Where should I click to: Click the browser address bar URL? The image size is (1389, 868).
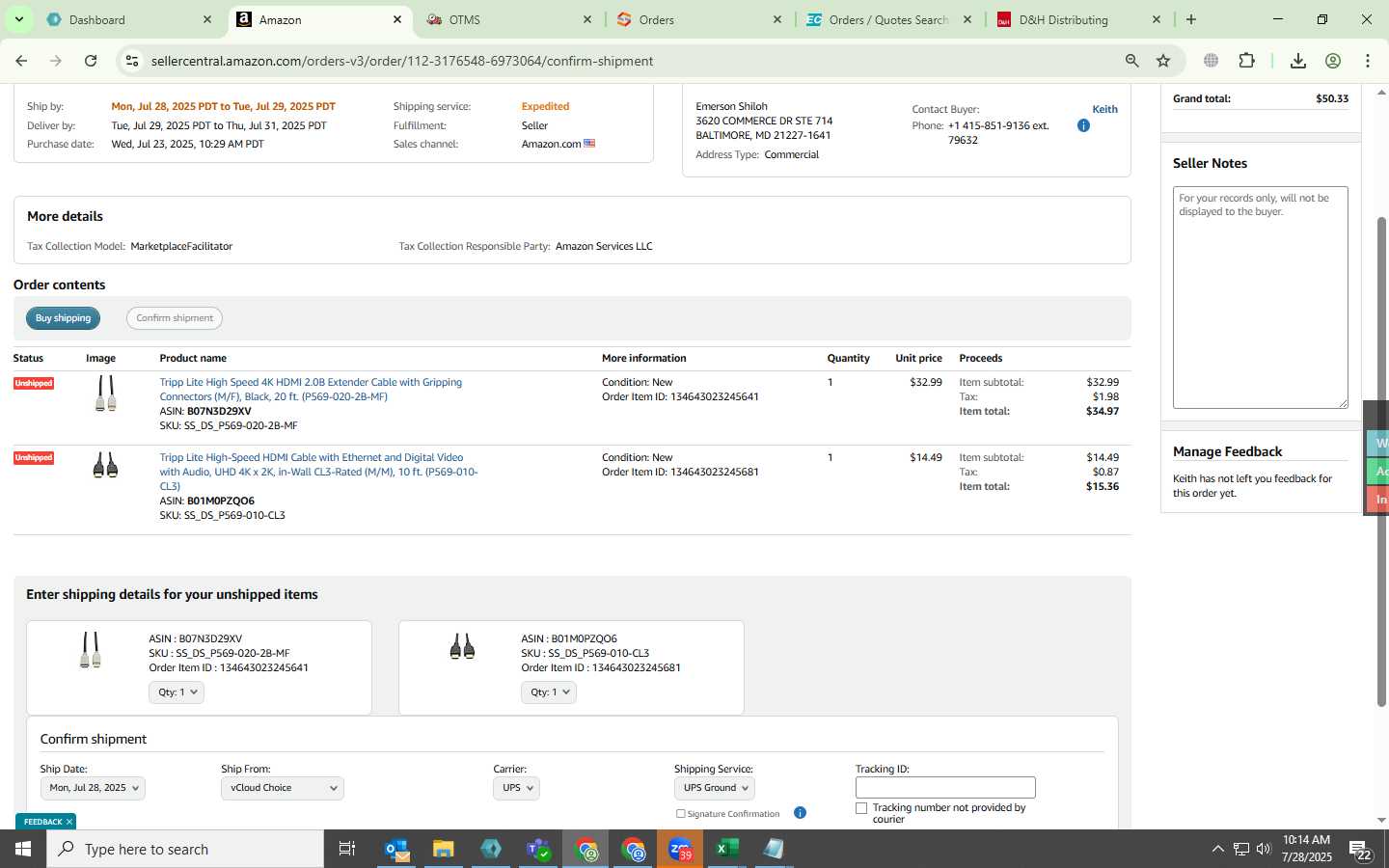402,61
